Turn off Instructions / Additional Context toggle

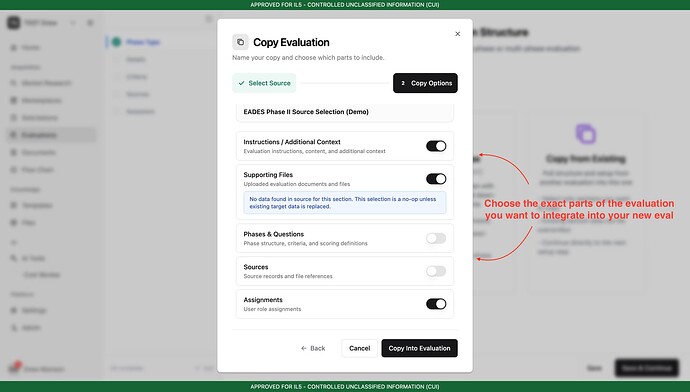pos(436,146)
